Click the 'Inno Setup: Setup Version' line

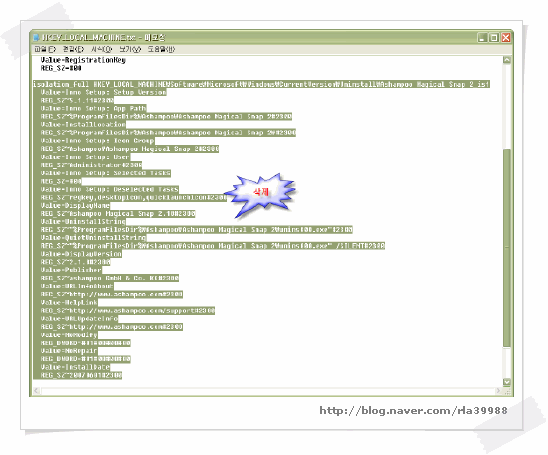103,92
